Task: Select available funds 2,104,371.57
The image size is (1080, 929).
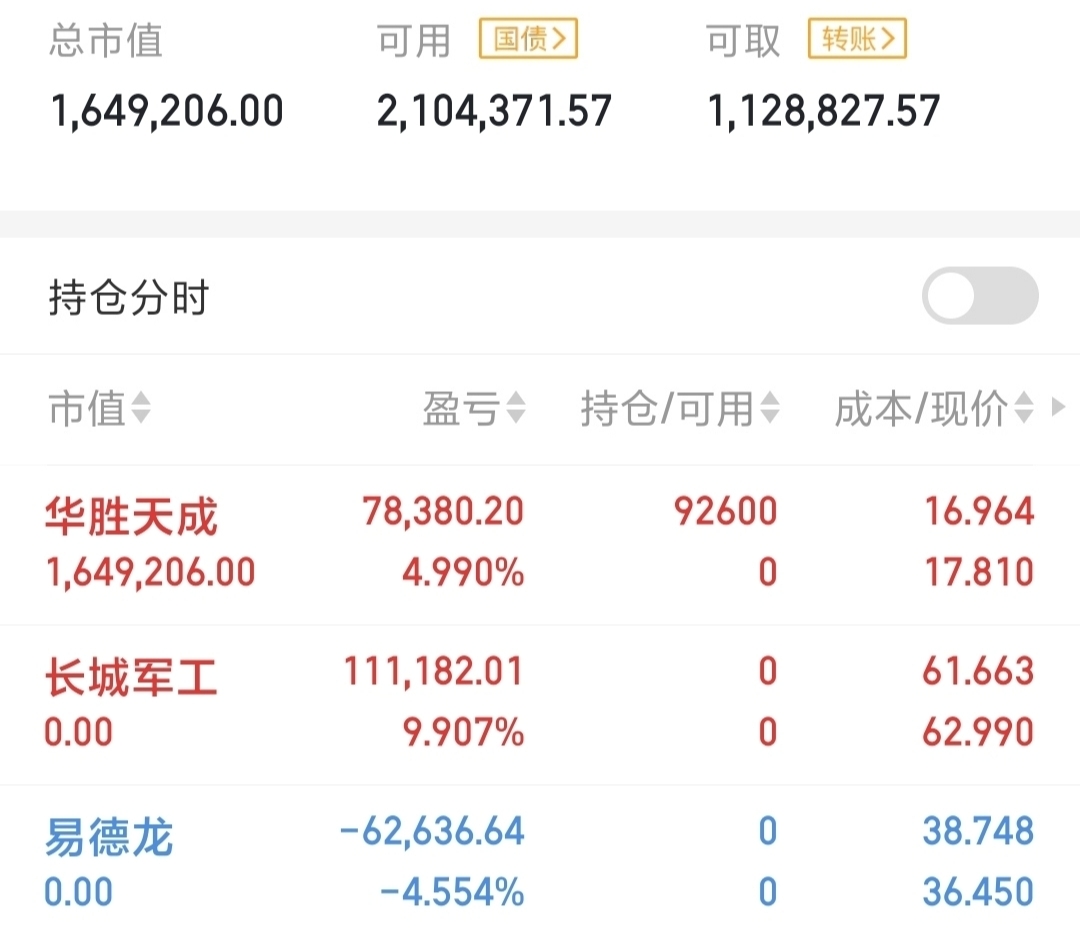Action: coord(494,111)
